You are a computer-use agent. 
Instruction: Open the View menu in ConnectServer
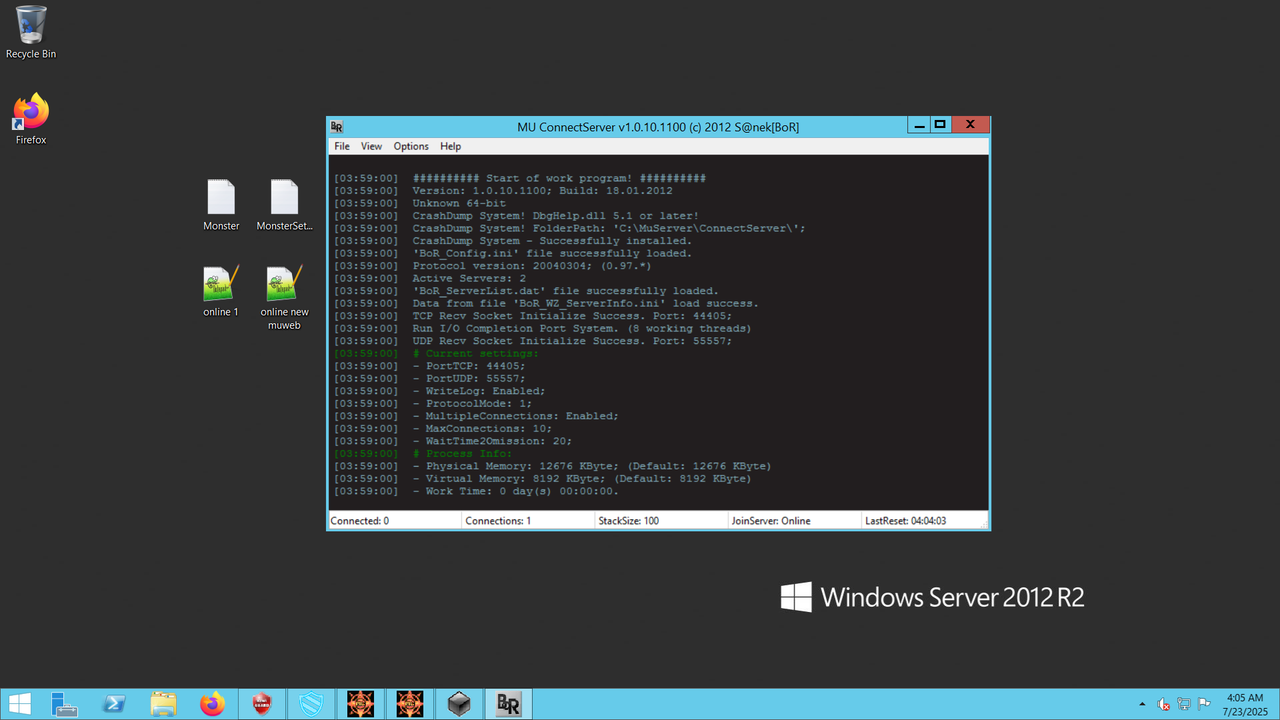[x=371, y=146]
